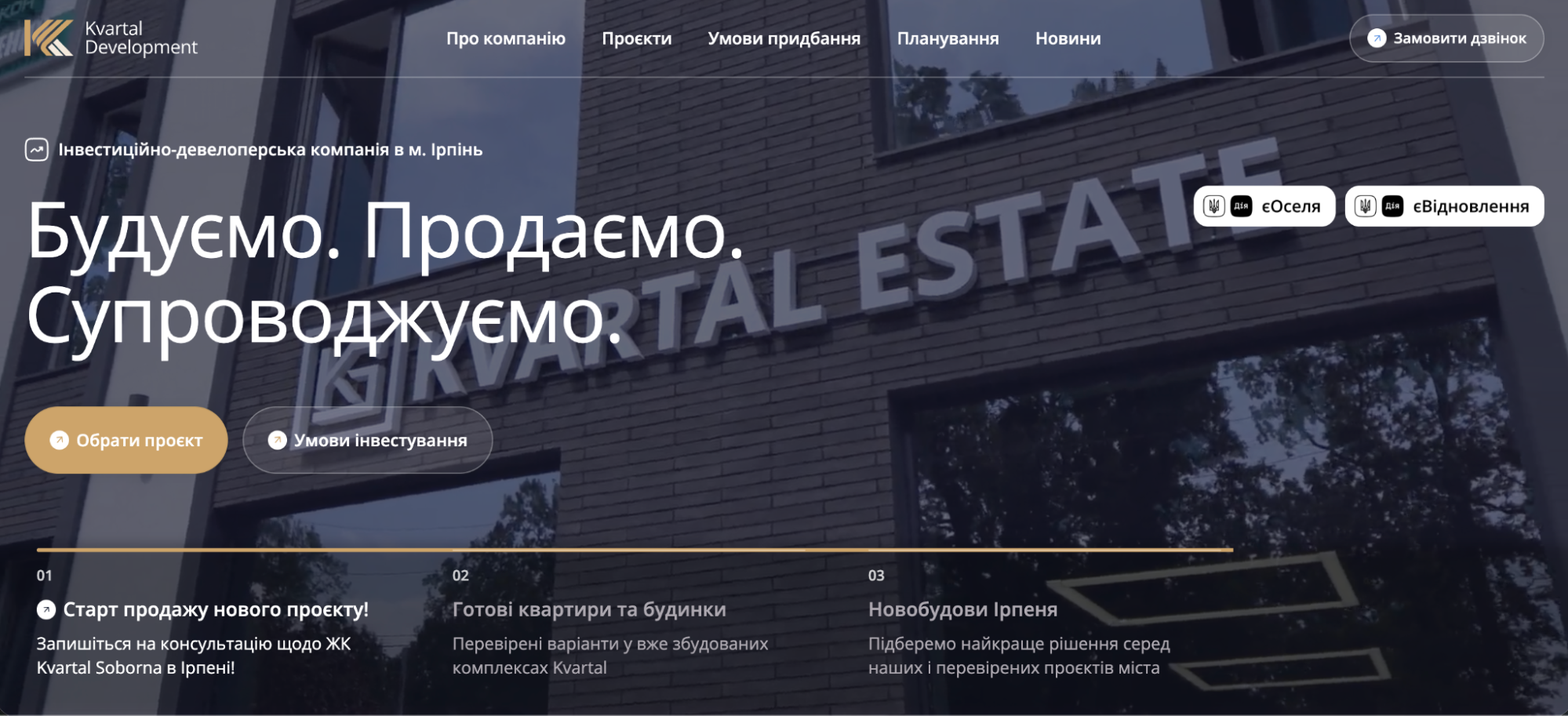Click the trend icon beside the company tagline badge
Image resolution: width=1568 pixels, height=716 pixels.
coord(37,147)
